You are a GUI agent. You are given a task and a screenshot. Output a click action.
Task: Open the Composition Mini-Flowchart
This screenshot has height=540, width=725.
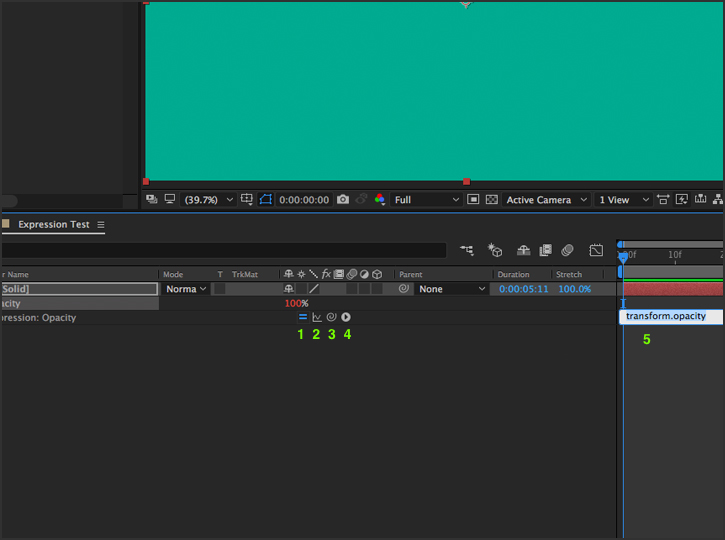(467, 250)
